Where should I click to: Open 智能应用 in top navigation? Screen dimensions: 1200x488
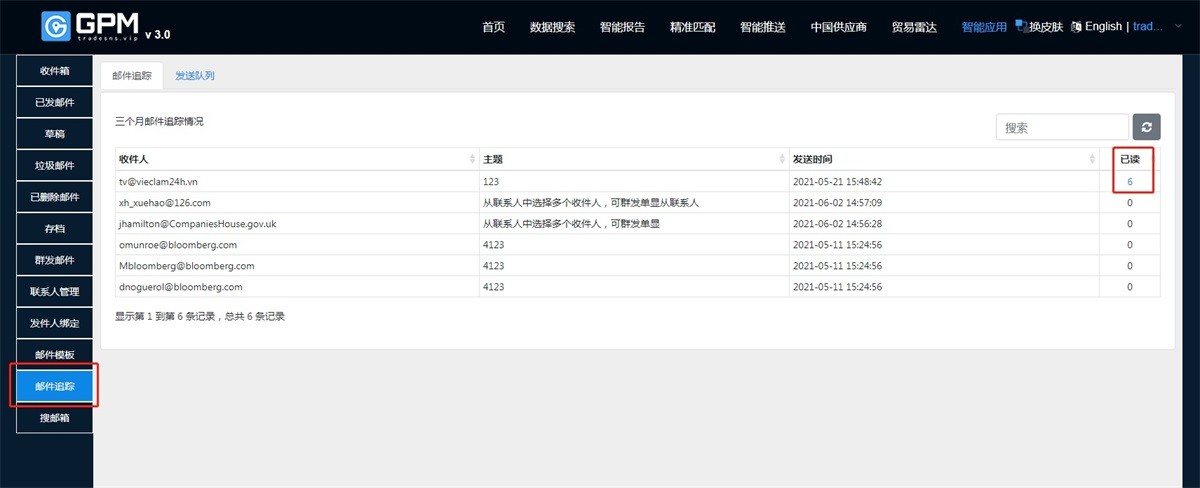pos(984,27)
